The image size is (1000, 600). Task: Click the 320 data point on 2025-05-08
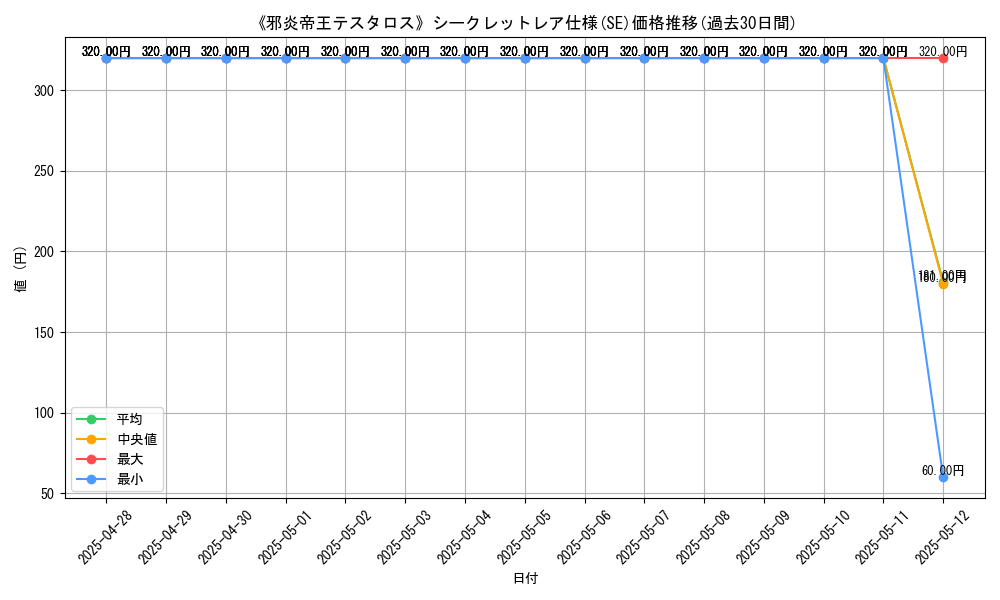[704, 59]
